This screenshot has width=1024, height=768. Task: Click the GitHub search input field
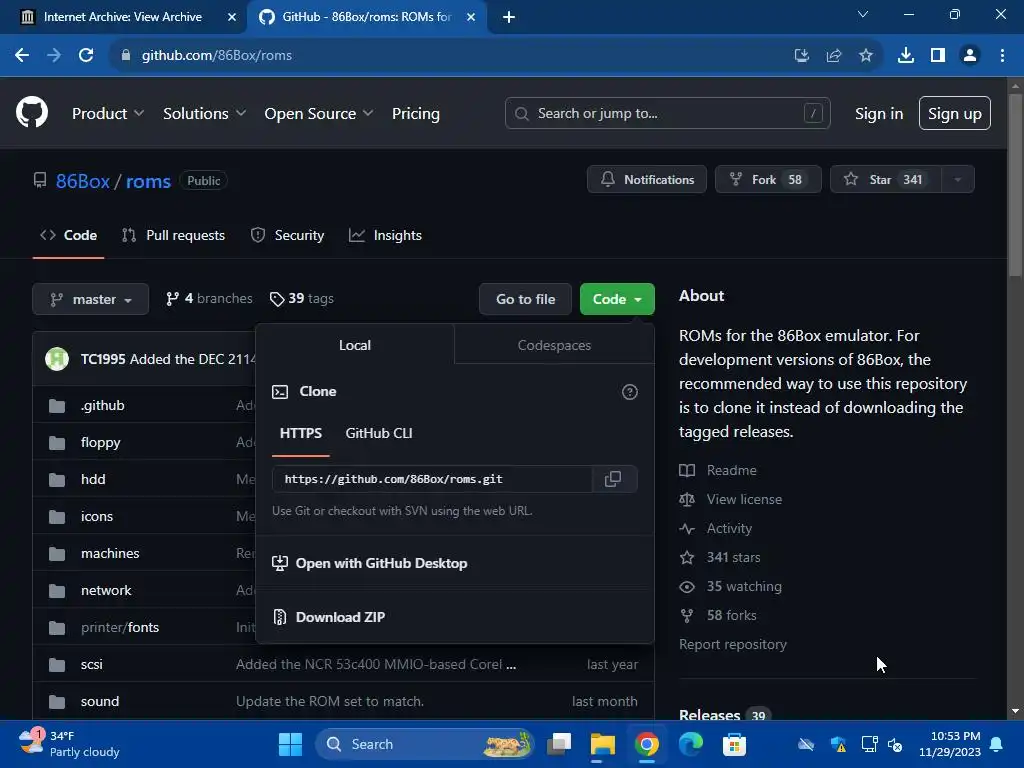667,114
